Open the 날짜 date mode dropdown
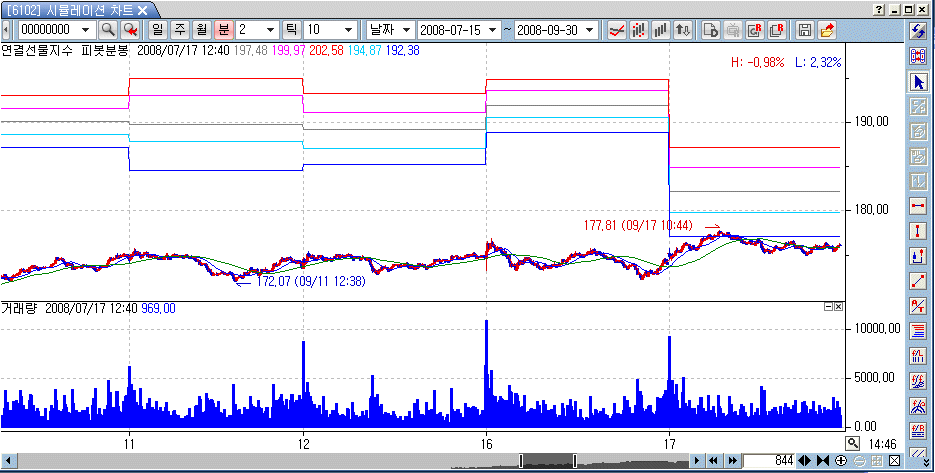 coord(406,29)
